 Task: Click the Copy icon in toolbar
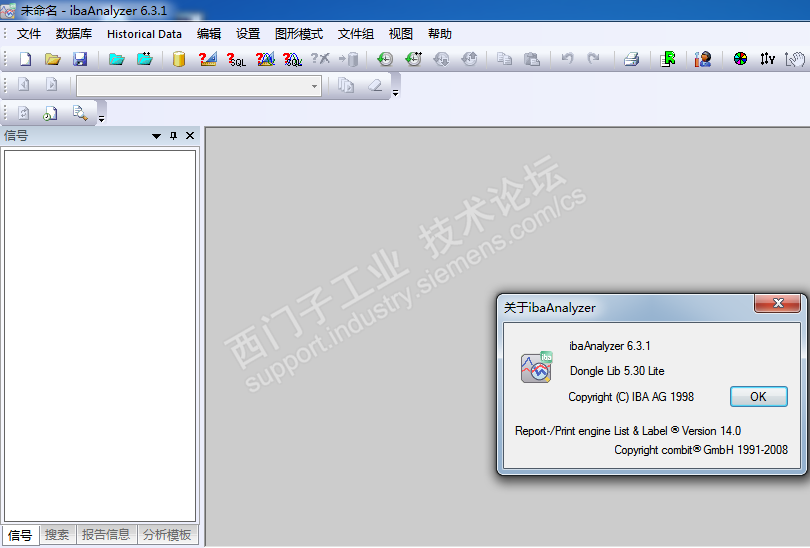[504, 59]
